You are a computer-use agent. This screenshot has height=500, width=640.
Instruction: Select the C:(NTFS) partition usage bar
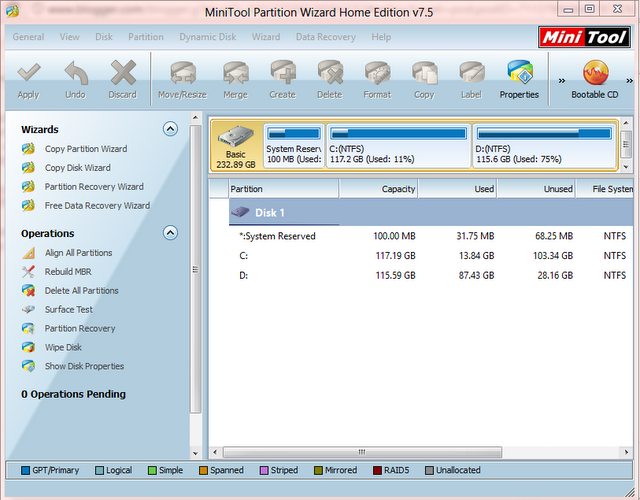coord(398,133)
